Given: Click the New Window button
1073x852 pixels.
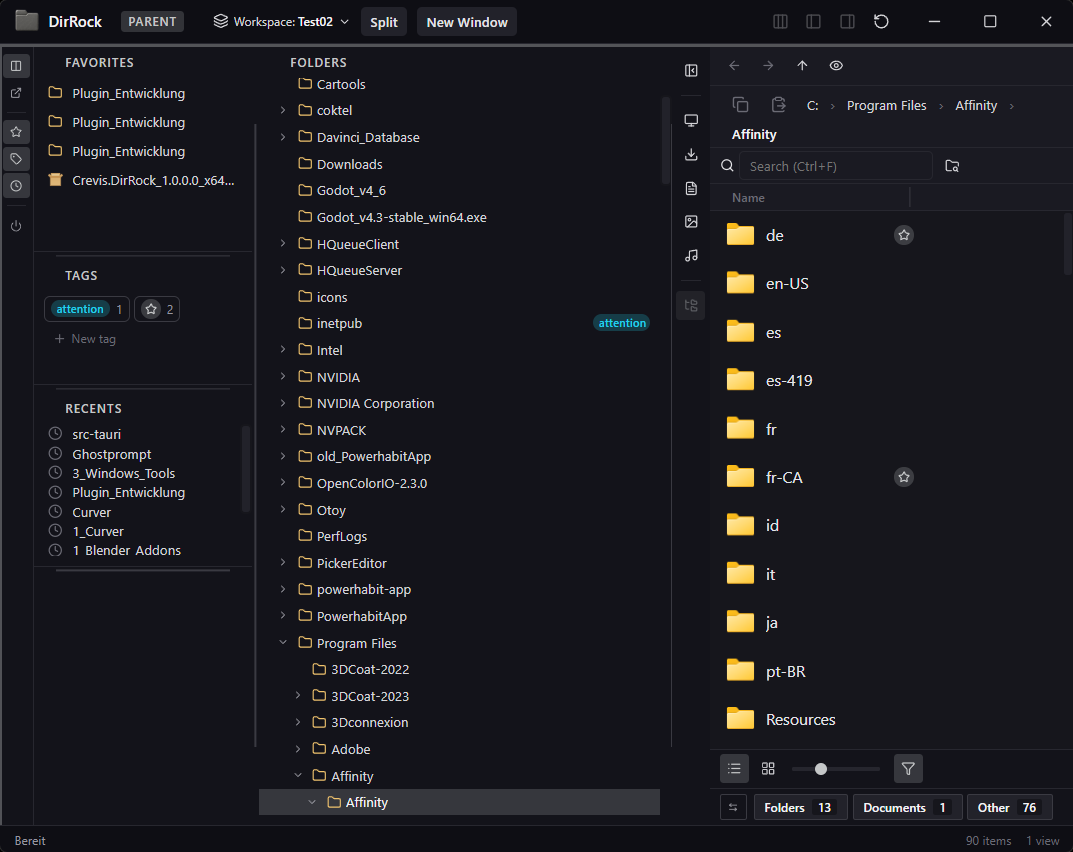Looking at the screenshot, I should coord(466,22).
